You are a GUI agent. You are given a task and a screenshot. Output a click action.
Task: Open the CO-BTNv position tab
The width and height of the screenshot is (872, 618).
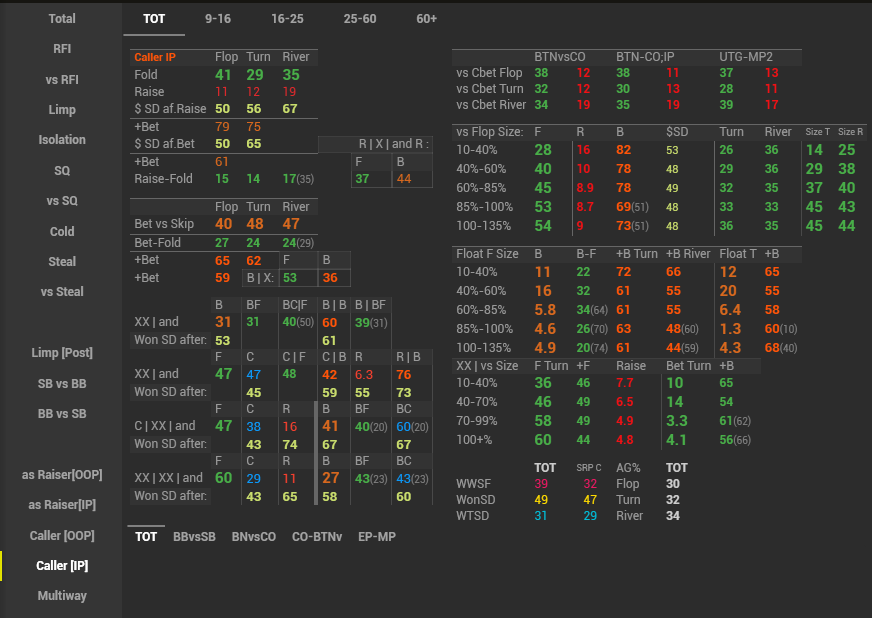(x=317, y=537)
